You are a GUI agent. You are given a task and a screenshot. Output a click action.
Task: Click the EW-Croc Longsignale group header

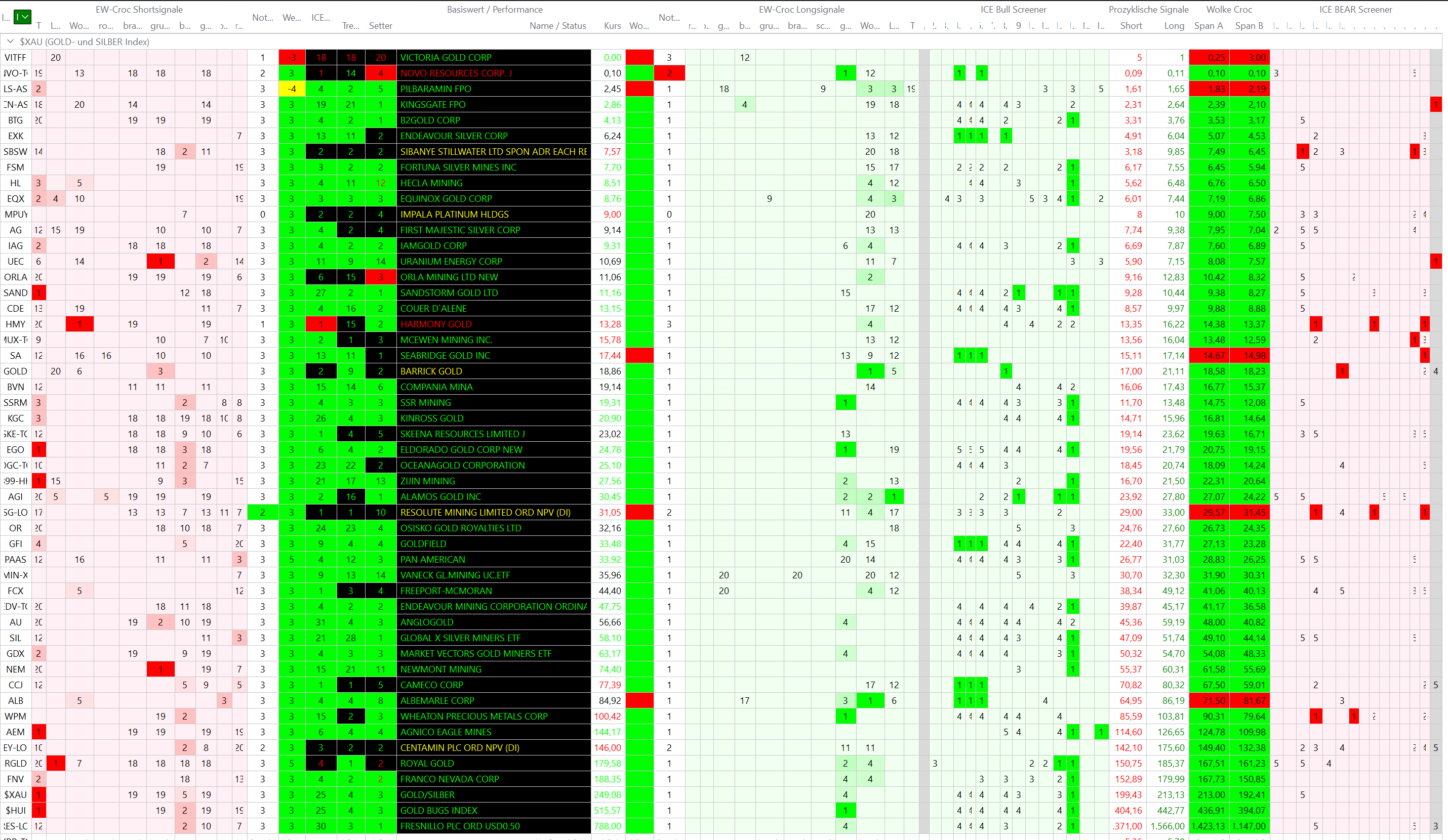801,9
